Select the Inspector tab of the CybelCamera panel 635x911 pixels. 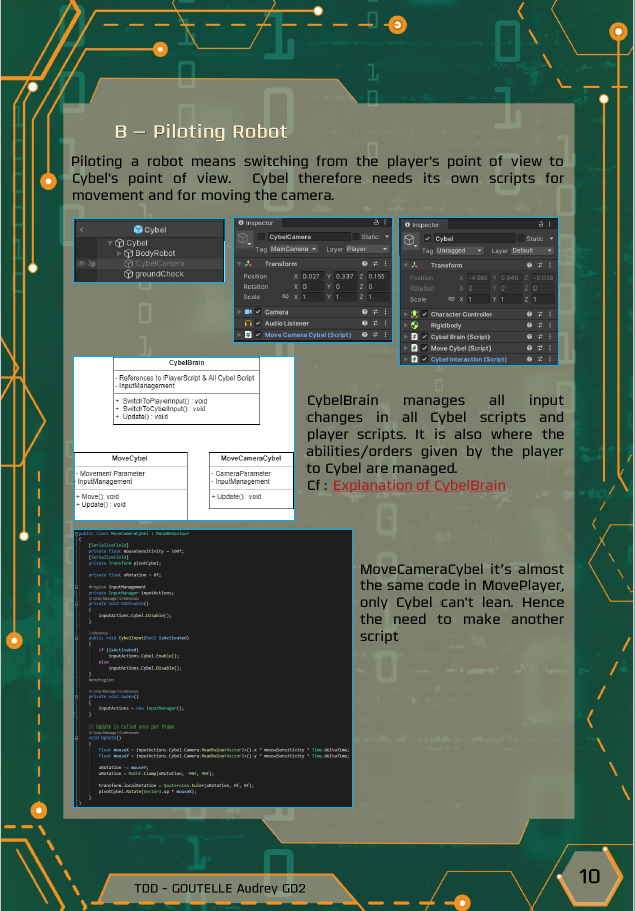coord(256,223)
